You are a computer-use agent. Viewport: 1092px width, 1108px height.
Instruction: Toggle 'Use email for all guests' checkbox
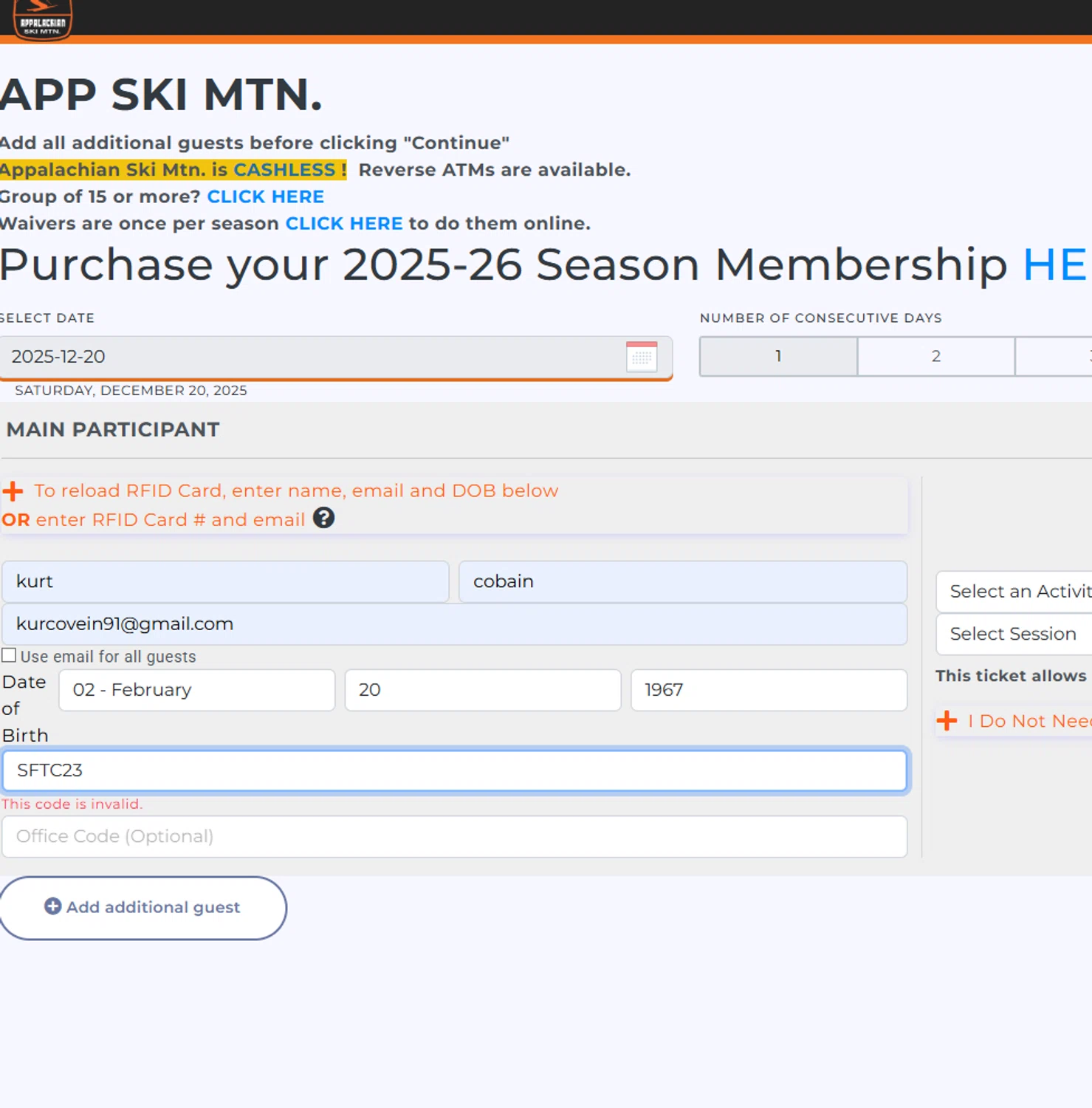pyautogui.click(x=9, y=655)
